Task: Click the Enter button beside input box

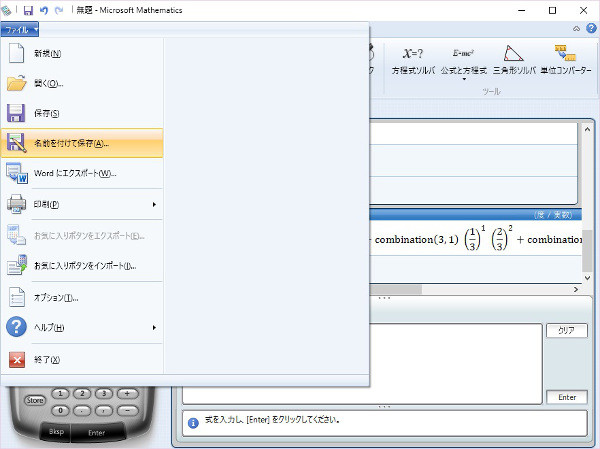Action: point(567,397)
